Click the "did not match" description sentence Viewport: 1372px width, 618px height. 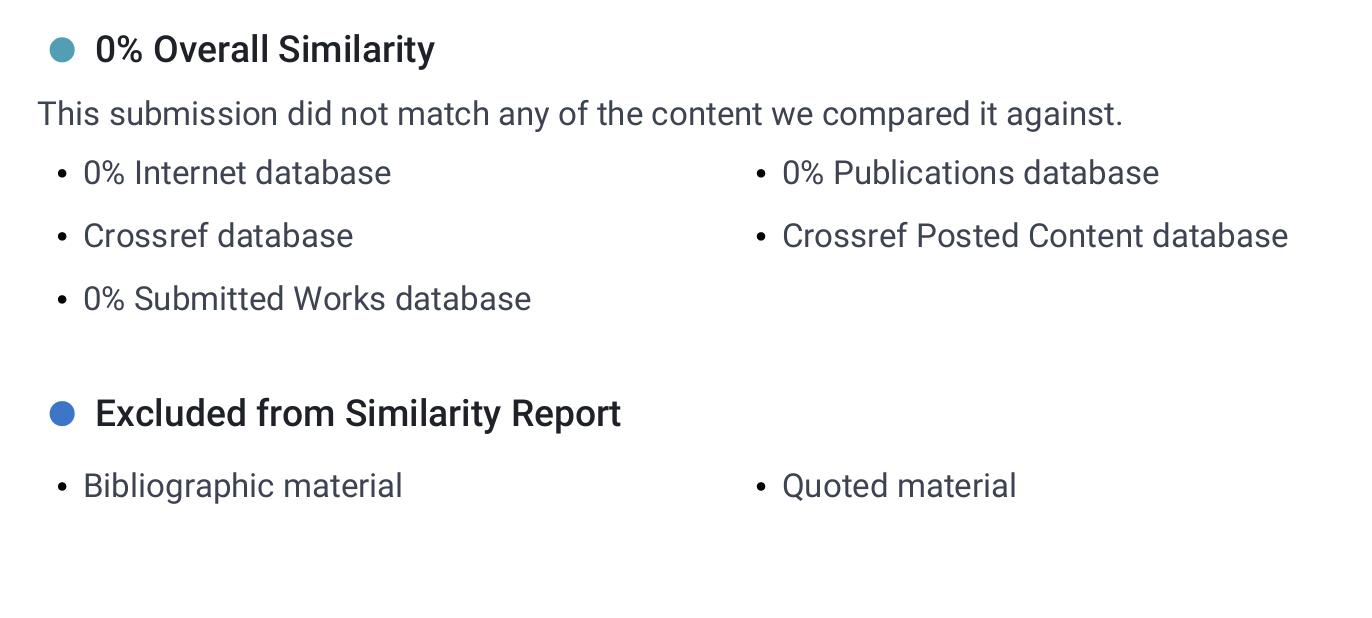[x=580, y=114]
